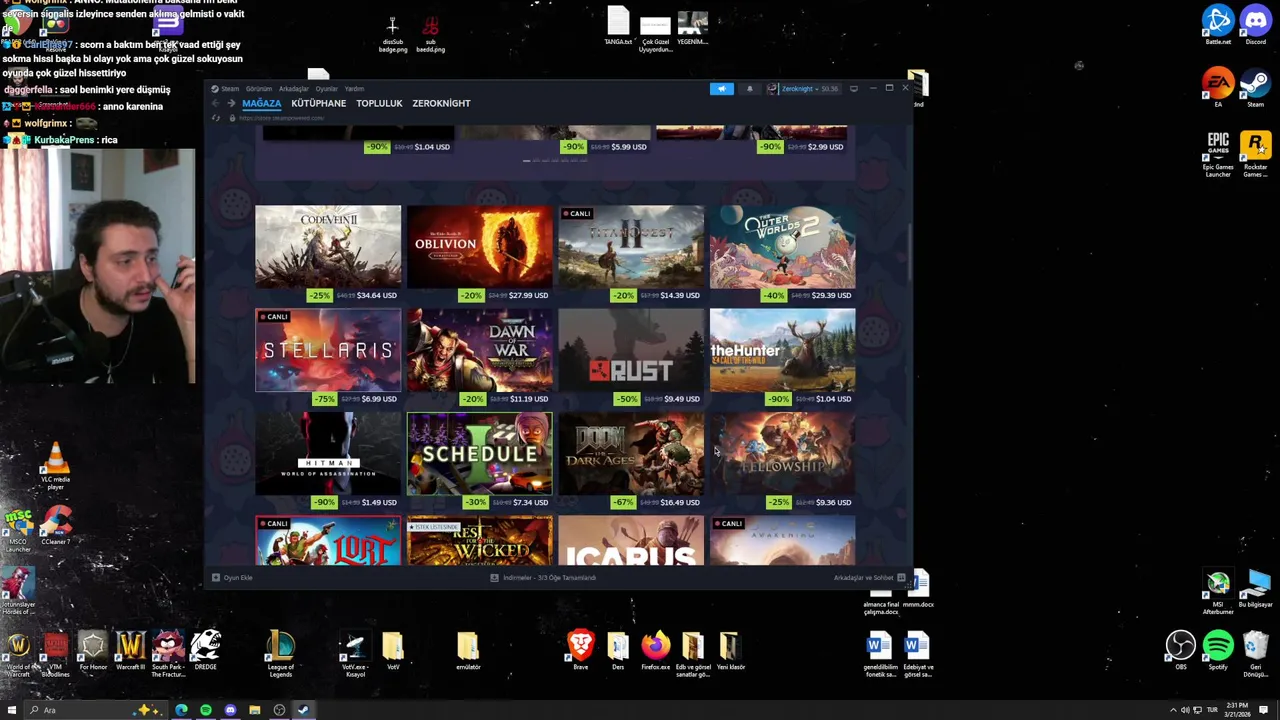Click the $16.49 USD Doom price
This screenshot has height=720, width=1280.
[x=679, y=502]
